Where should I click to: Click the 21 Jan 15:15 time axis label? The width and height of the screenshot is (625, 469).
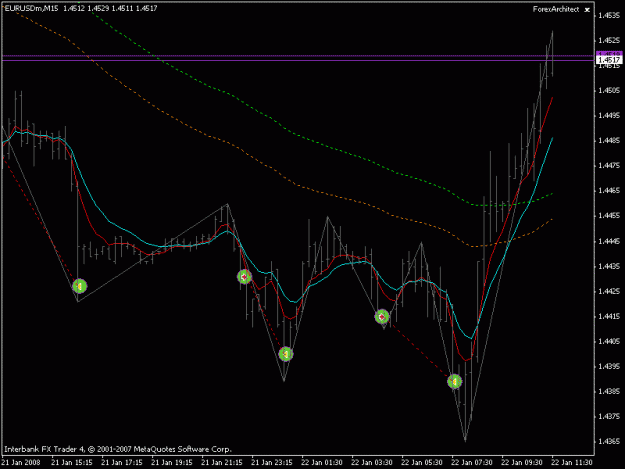pos(72,463)
